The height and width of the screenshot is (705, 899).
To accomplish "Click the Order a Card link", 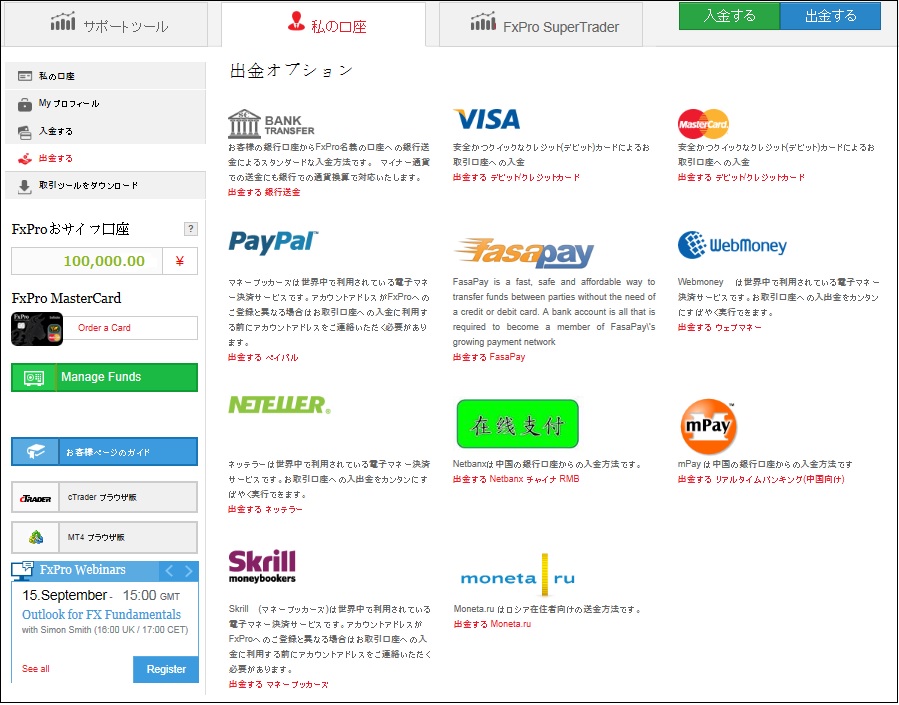I will pos(104,328).
